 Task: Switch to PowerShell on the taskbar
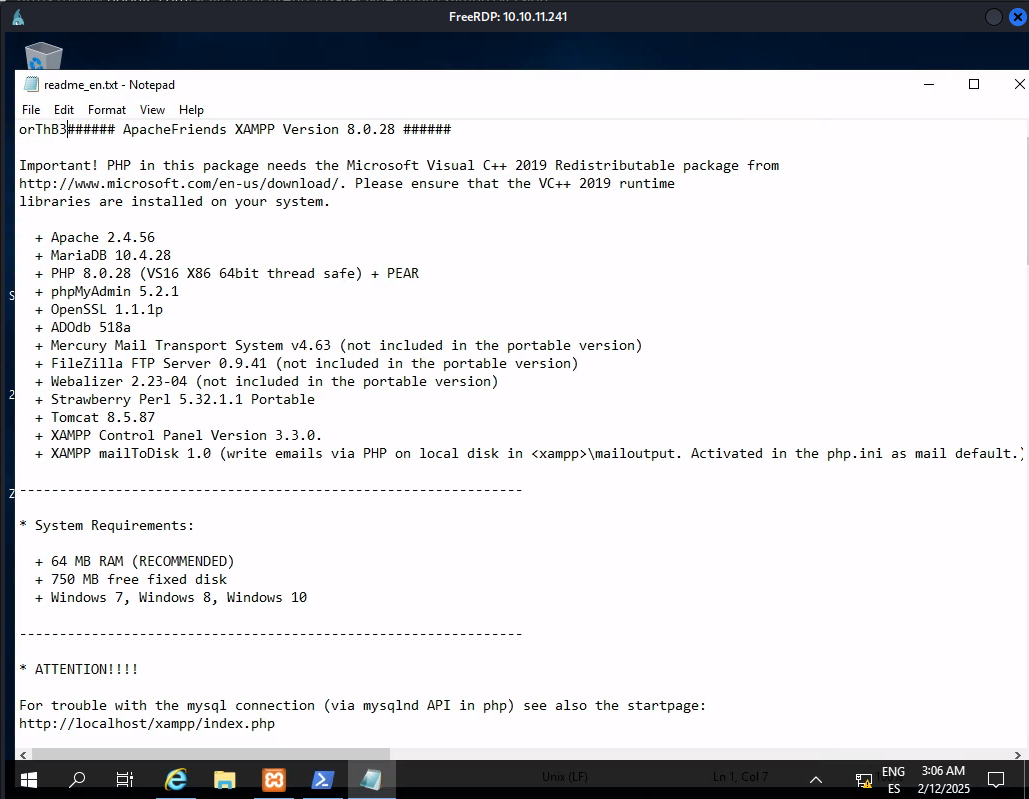pos(322,779)
